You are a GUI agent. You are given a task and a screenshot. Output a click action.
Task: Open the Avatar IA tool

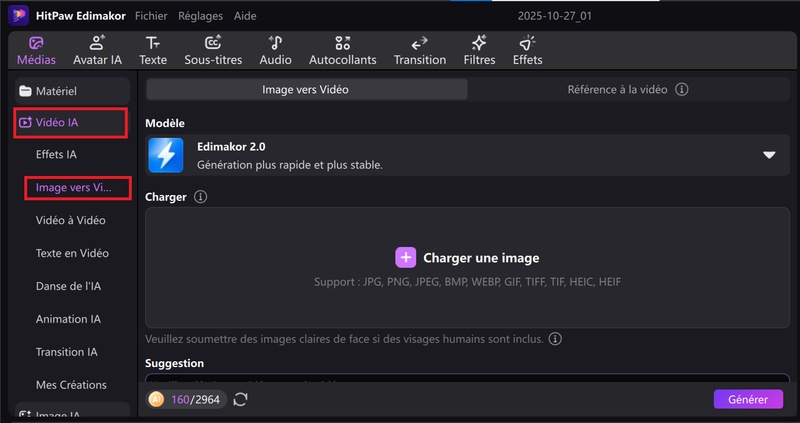tap(97, 51)
